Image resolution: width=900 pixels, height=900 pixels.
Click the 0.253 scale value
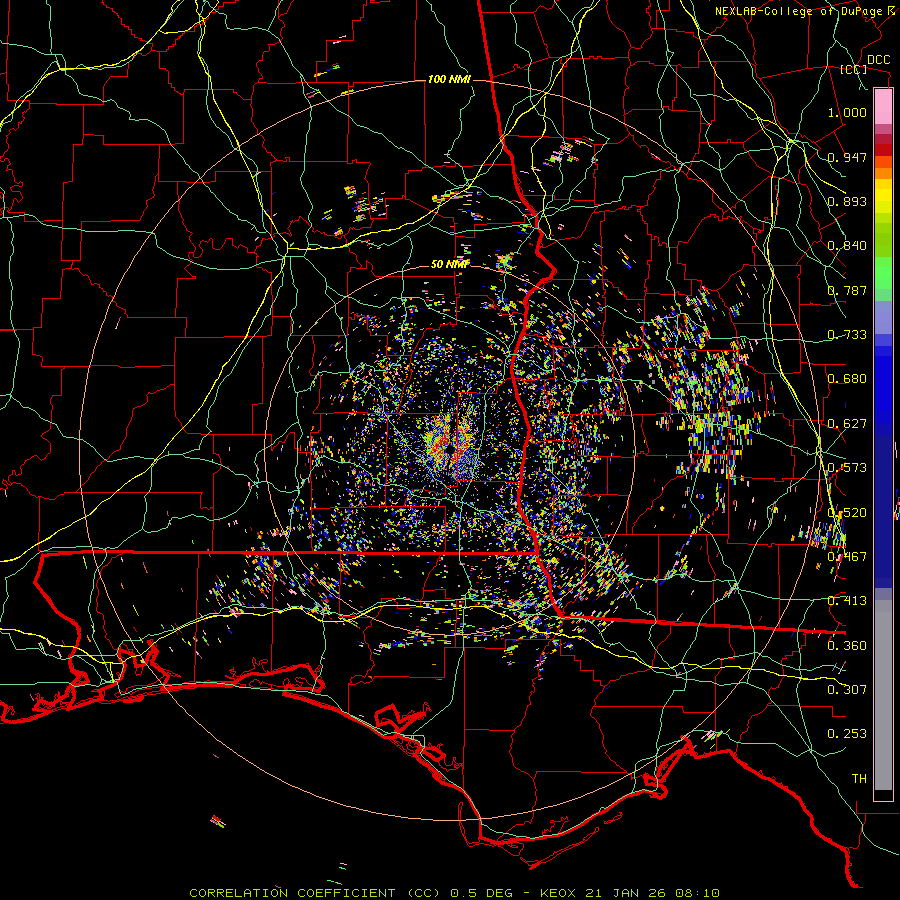pyautogui.click(x=847, y=734)
